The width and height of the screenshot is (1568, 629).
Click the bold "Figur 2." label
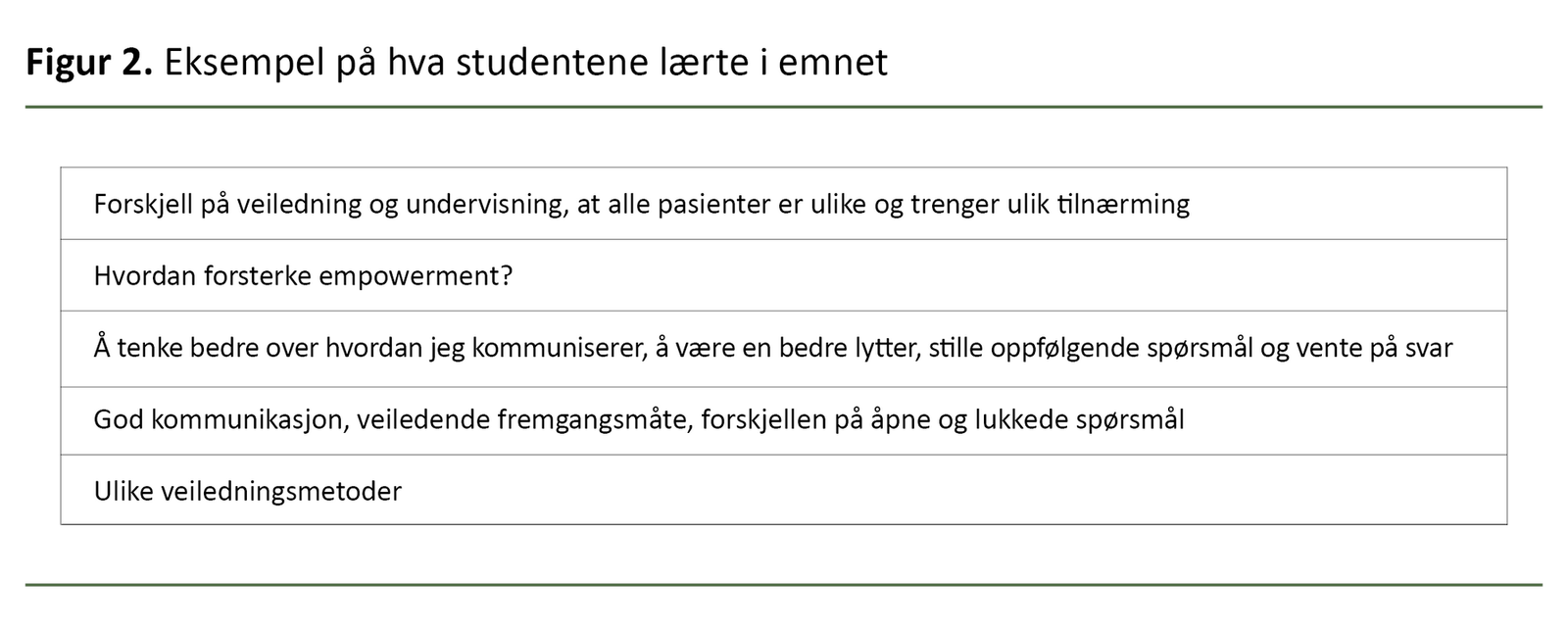pos(88,63)
